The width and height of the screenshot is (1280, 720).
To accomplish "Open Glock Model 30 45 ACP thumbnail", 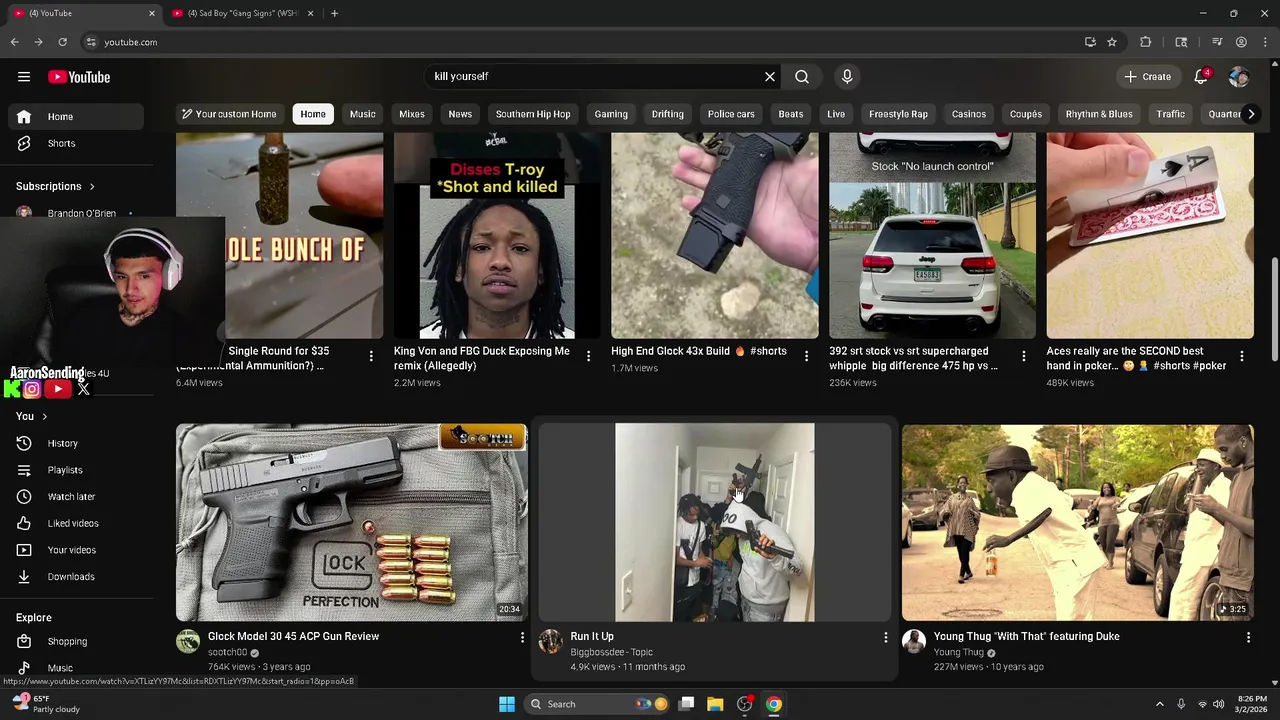I will pos(352,522).
